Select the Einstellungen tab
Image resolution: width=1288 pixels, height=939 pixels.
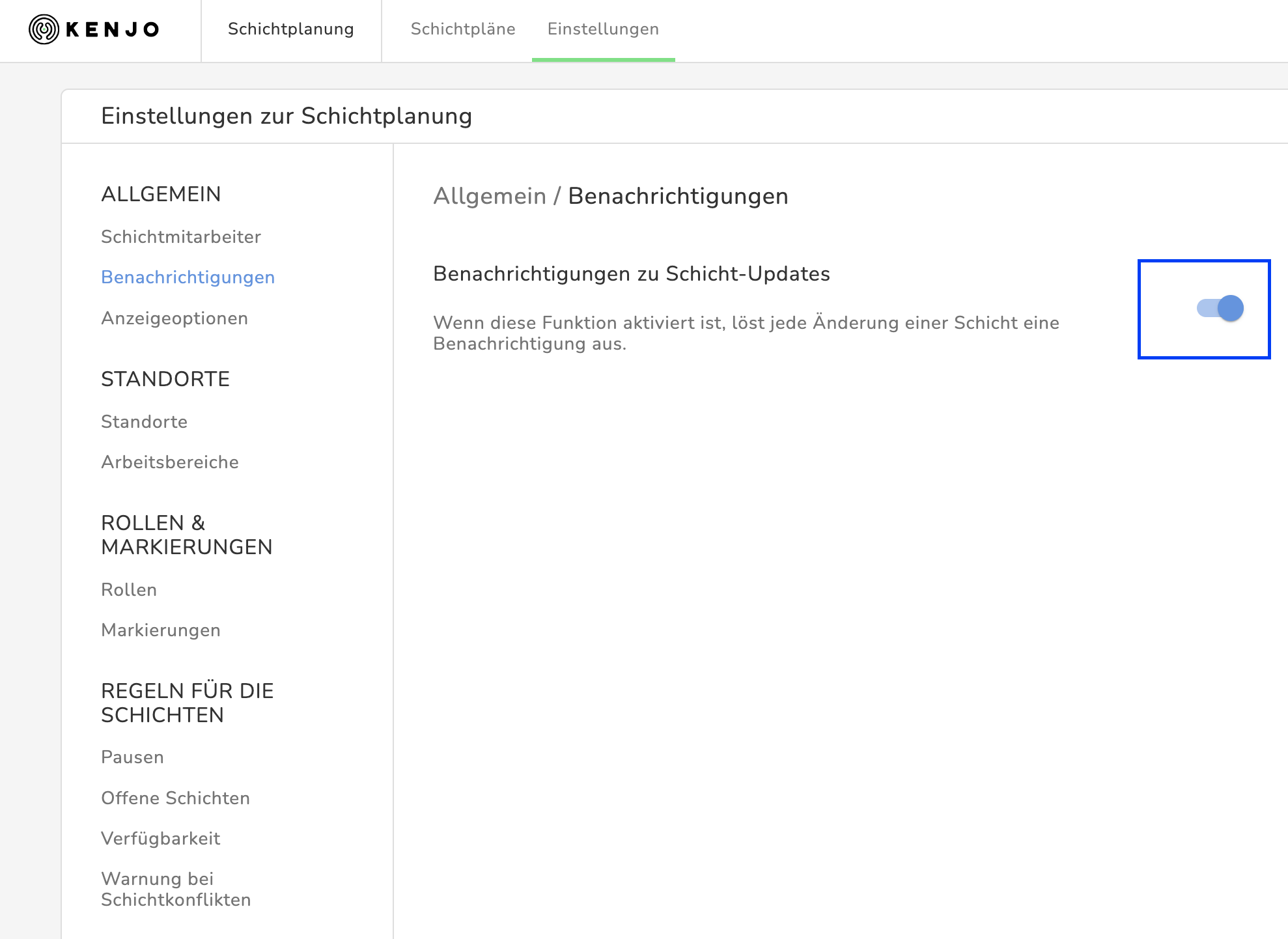click(603, 29)
